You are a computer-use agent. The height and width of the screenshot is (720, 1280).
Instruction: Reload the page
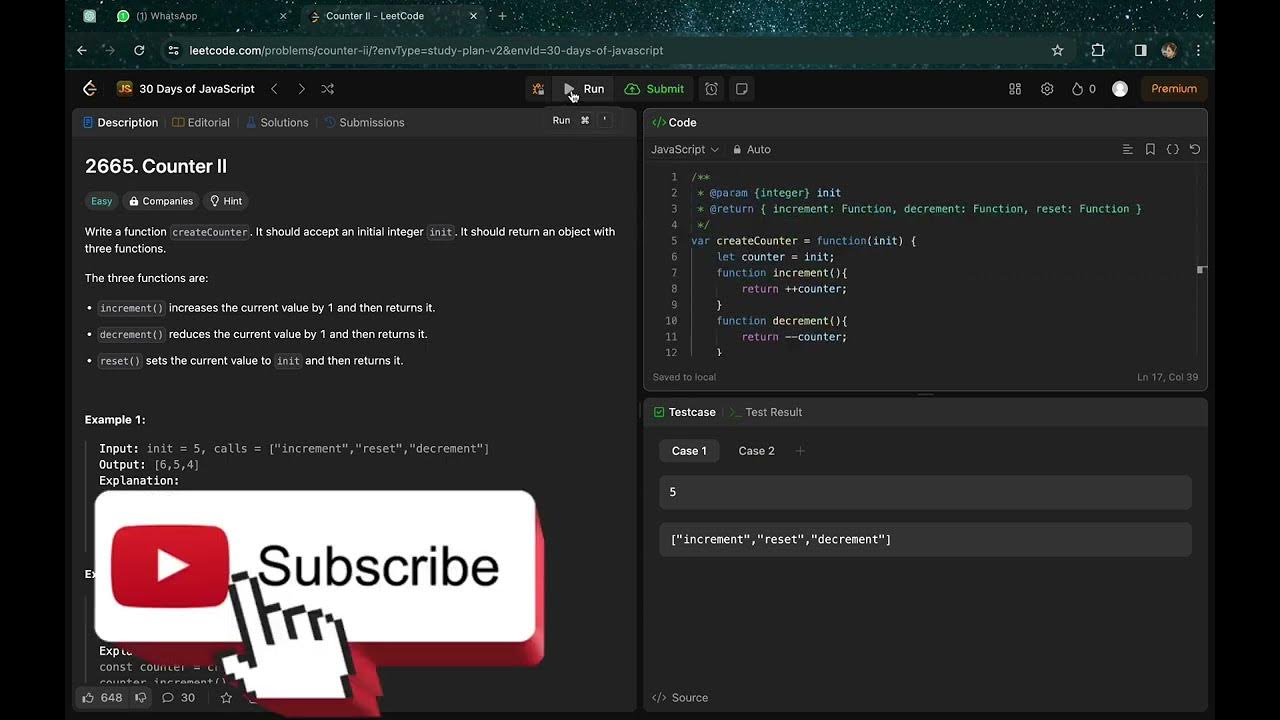(139, 50)
